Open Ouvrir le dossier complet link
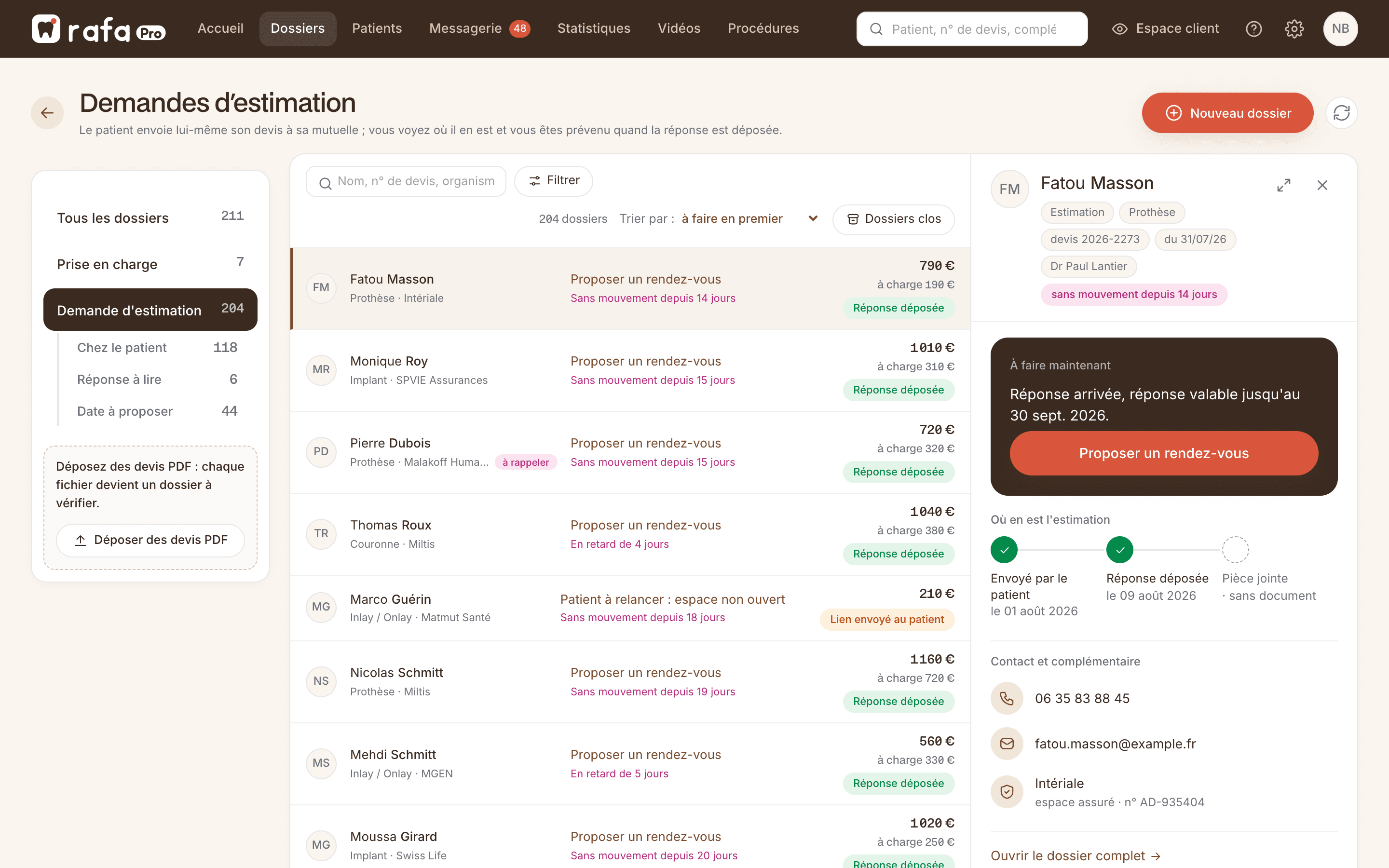The width and height of the screenshot is (1389, 868). [1076, 855]
